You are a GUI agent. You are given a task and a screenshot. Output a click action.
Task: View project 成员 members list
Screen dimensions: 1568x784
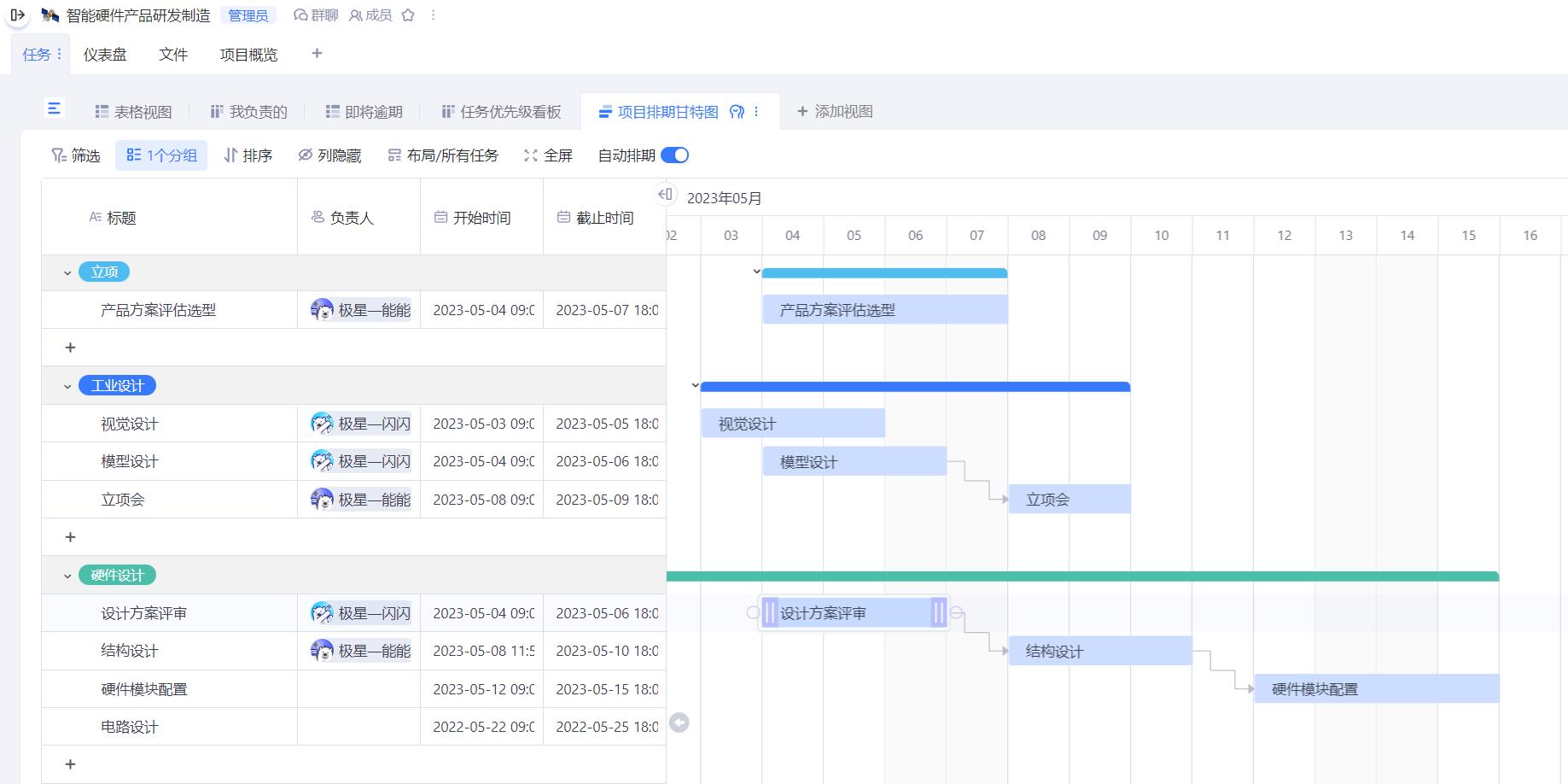click(x=372, y=15)
